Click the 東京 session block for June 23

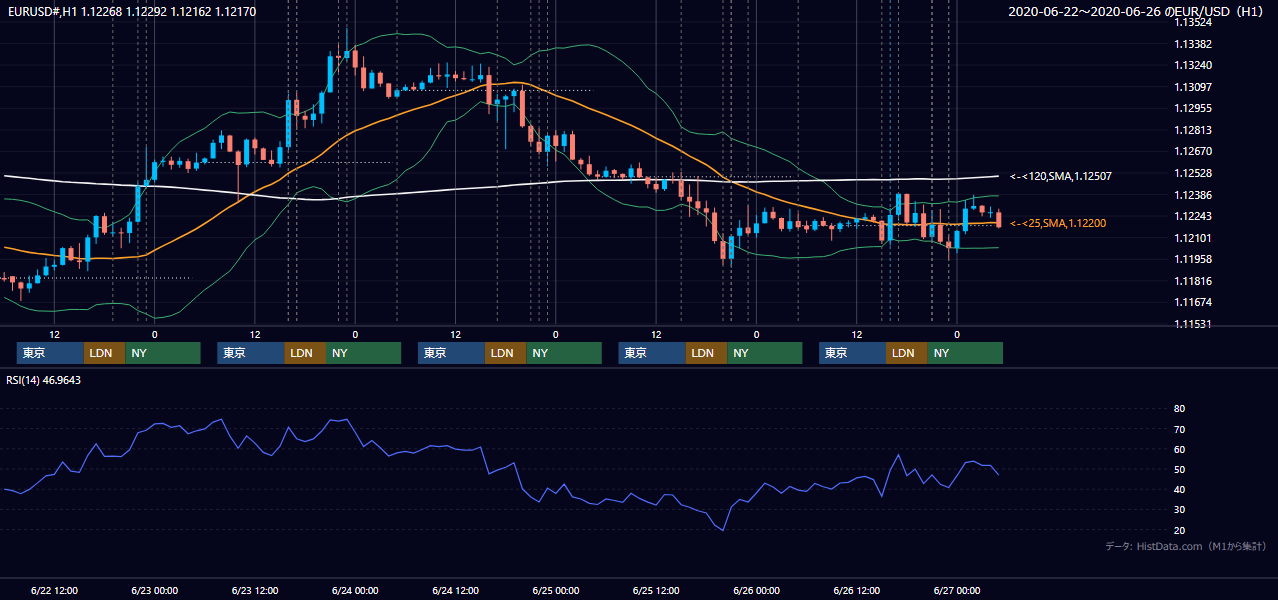pyautogui.click(x=251, y=353)
